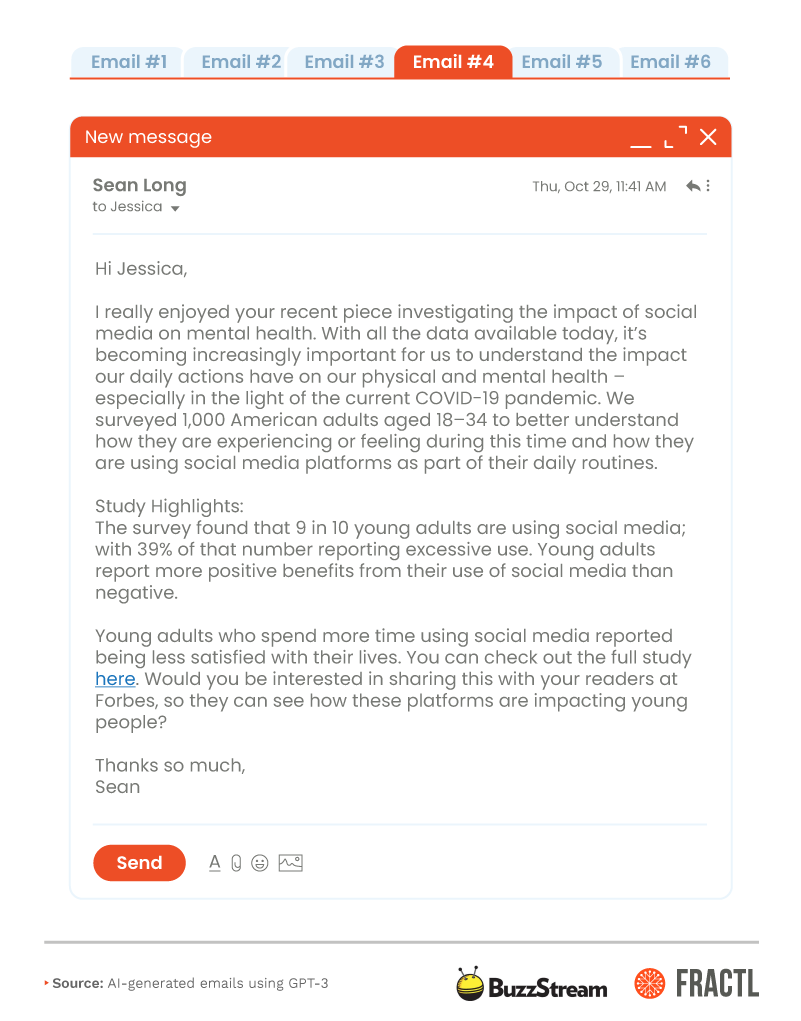Expand the message to full screen
The image size is (801, 1021).
(x=676, y=137)
